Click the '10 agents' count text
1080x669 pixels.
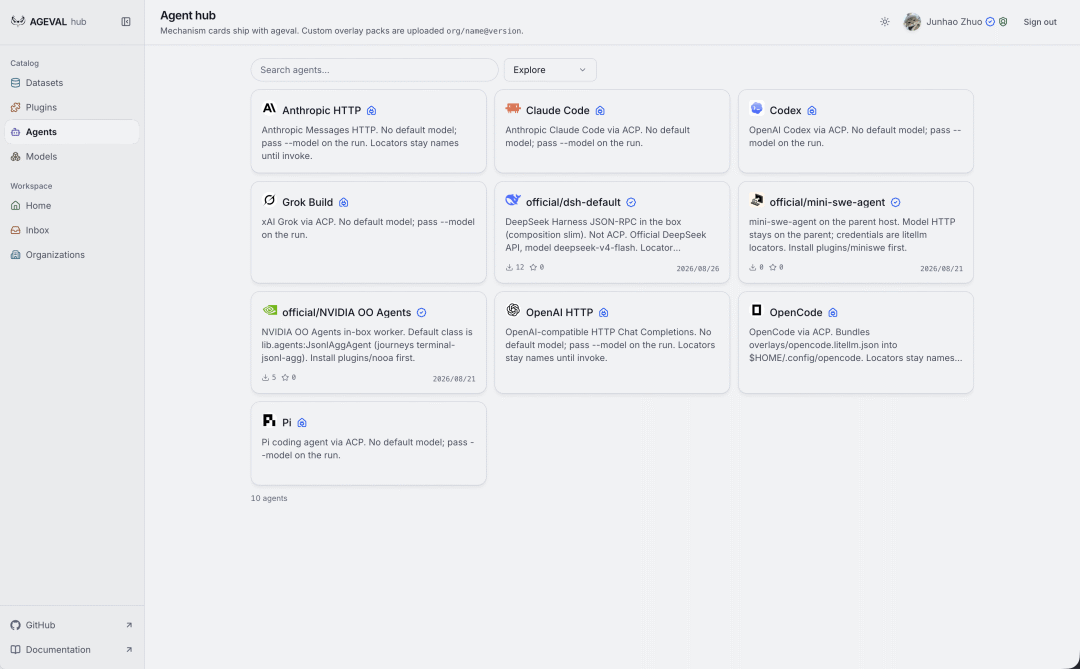click(269, 498)
